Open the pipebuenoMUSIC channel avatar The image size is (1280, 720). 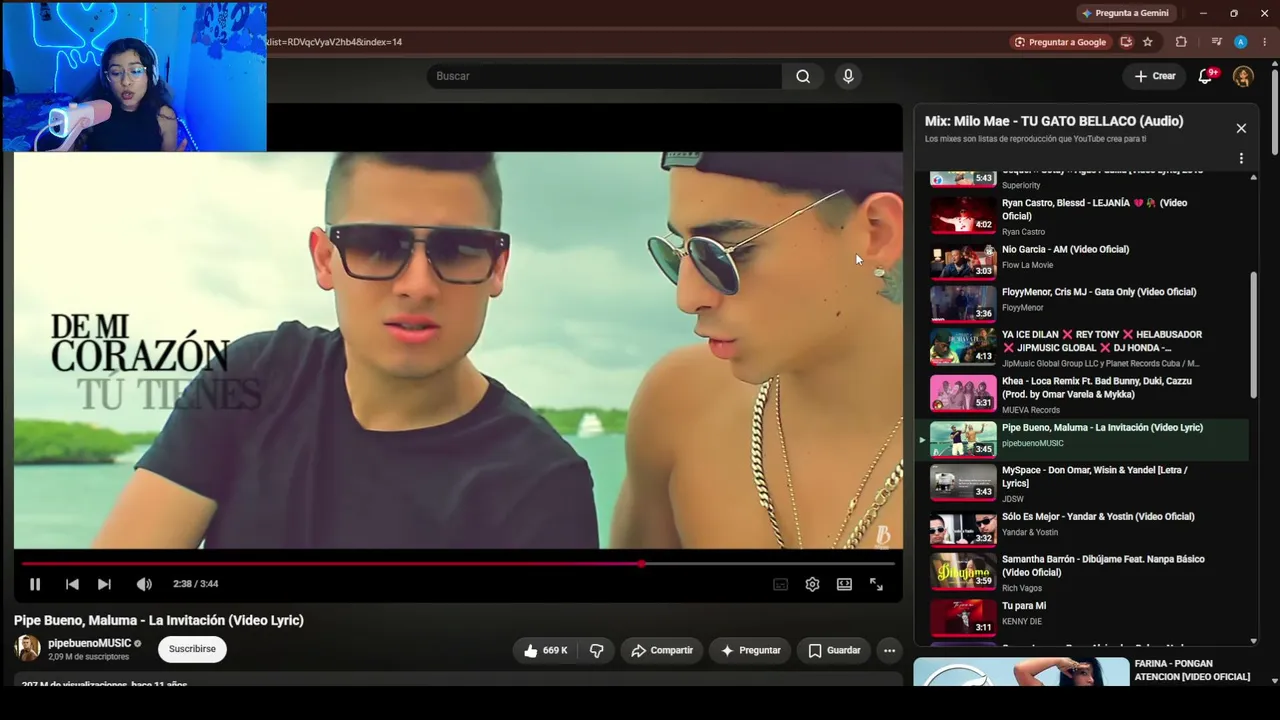tap(27, 648)
